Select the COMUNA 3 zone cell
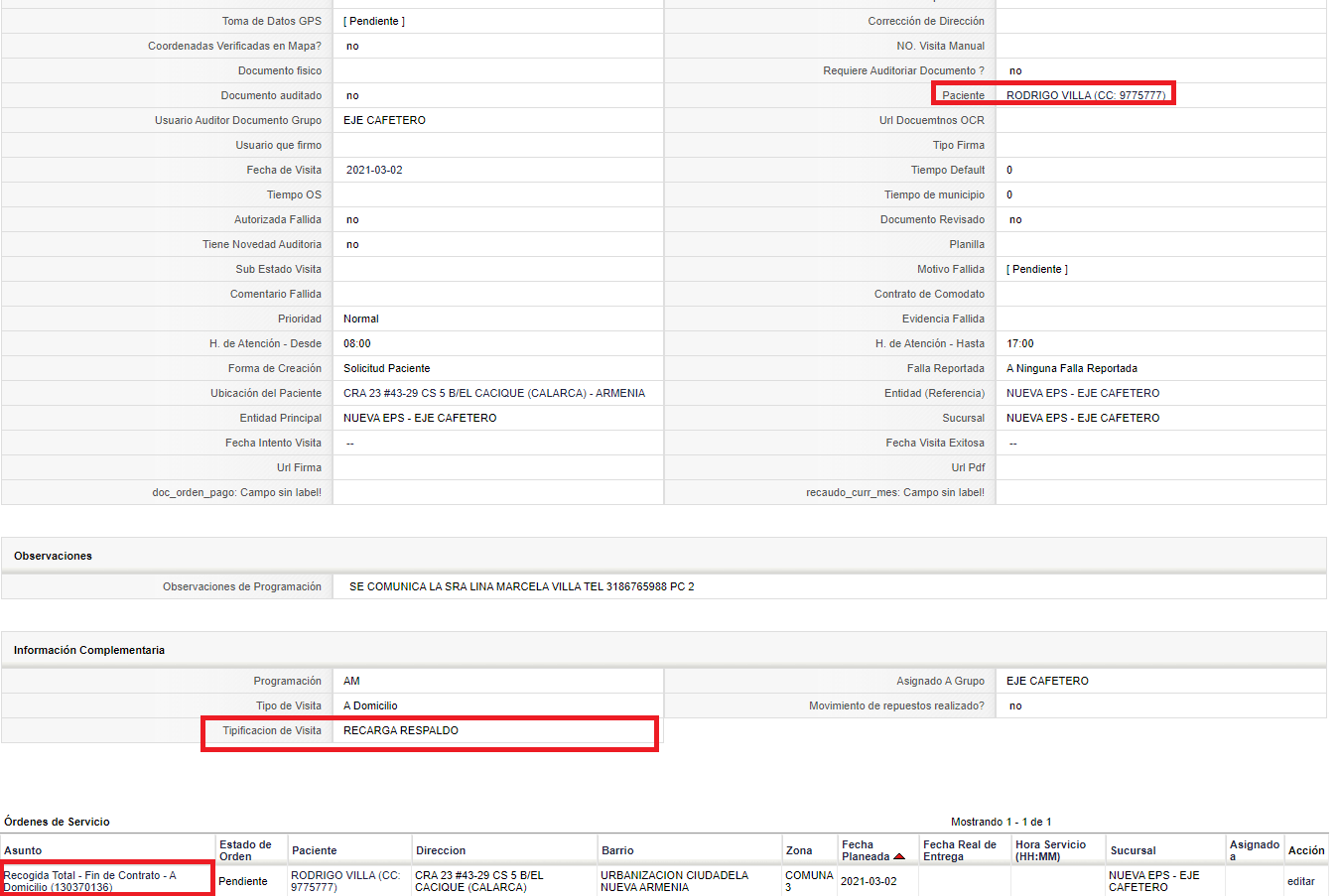 (x=809, y=881)
